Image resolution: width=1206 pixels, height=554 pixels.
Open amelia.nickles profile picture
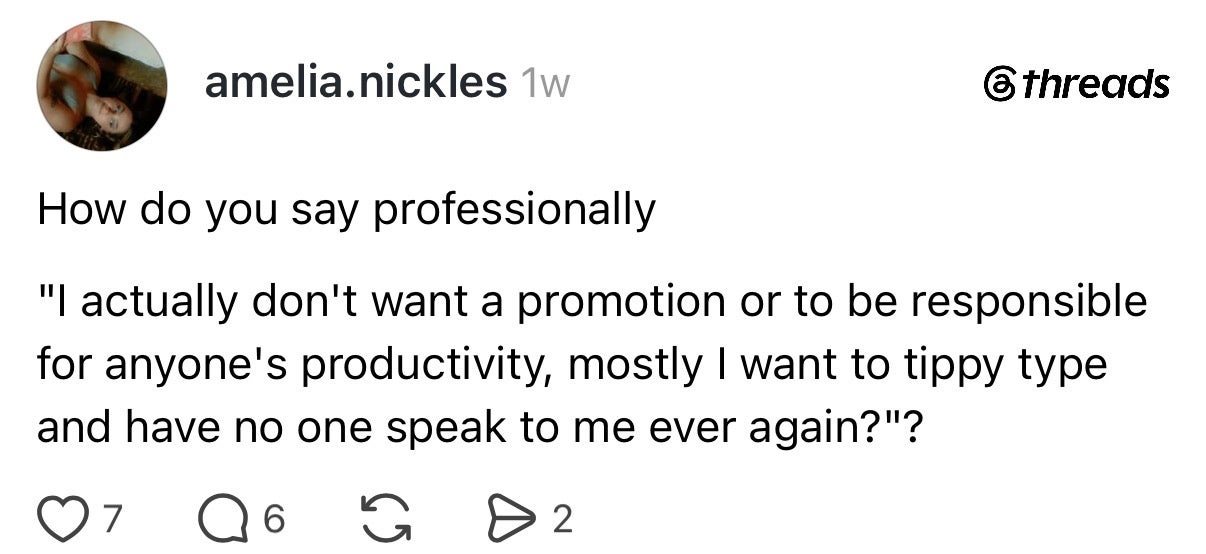tap(102, 86)
